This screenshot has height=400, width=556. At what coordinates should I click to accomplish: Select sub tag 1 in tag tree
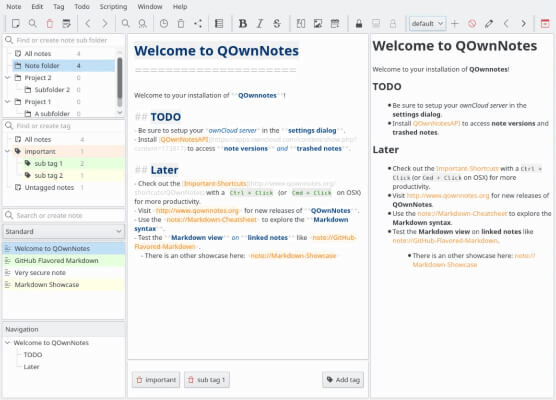48,163
